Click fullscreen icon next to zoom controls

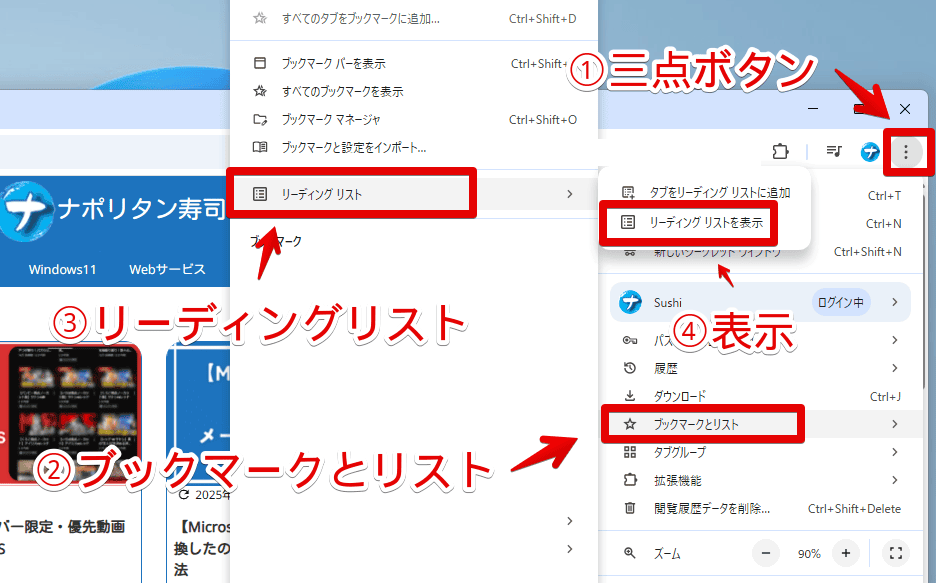[x=896, y=553]
